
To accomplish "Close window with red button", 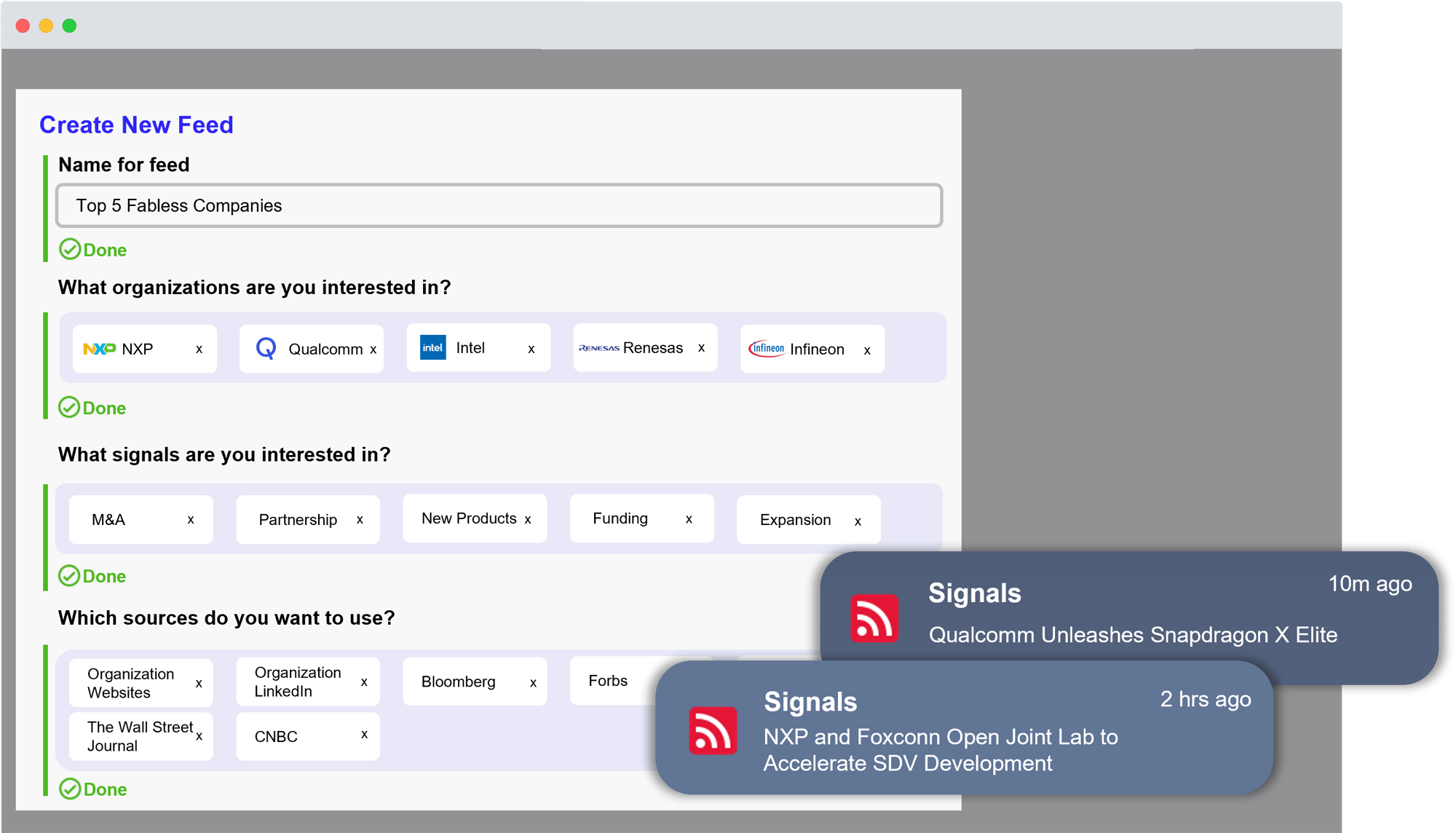I will tap(23, 25).
